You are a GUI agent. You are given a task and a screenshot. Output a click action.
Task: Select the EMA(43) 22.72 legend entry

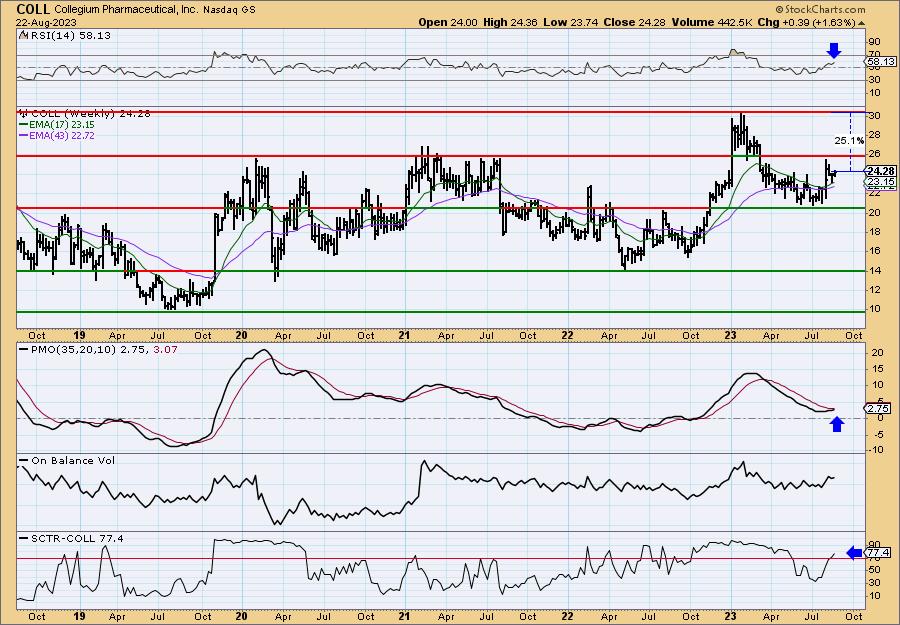57,135
